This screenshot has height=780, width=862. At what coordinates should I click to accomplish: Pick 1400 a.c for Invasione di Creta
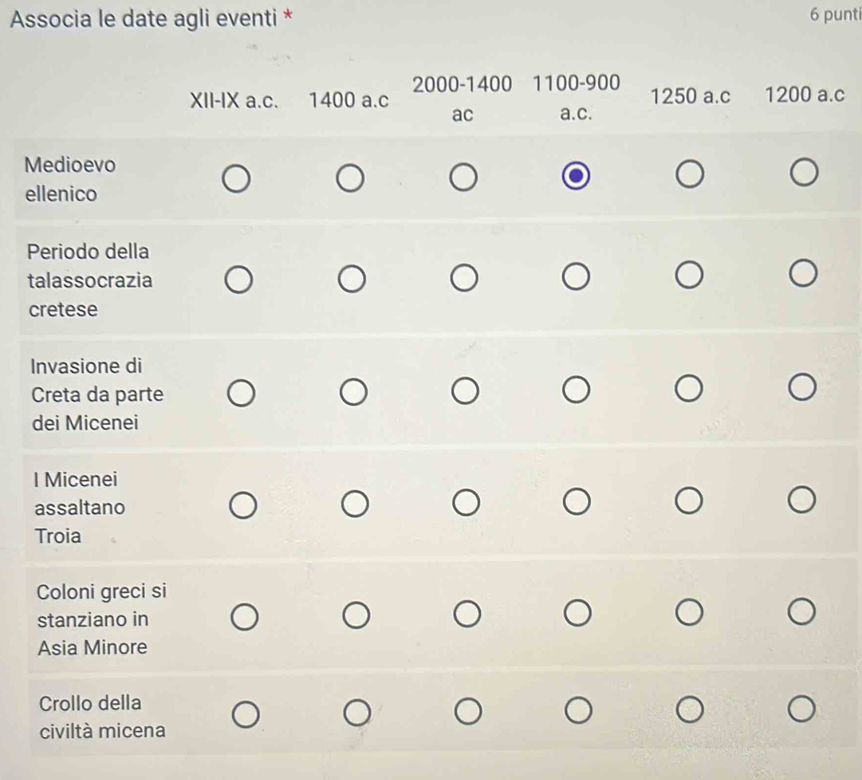(x=351, y=391)
